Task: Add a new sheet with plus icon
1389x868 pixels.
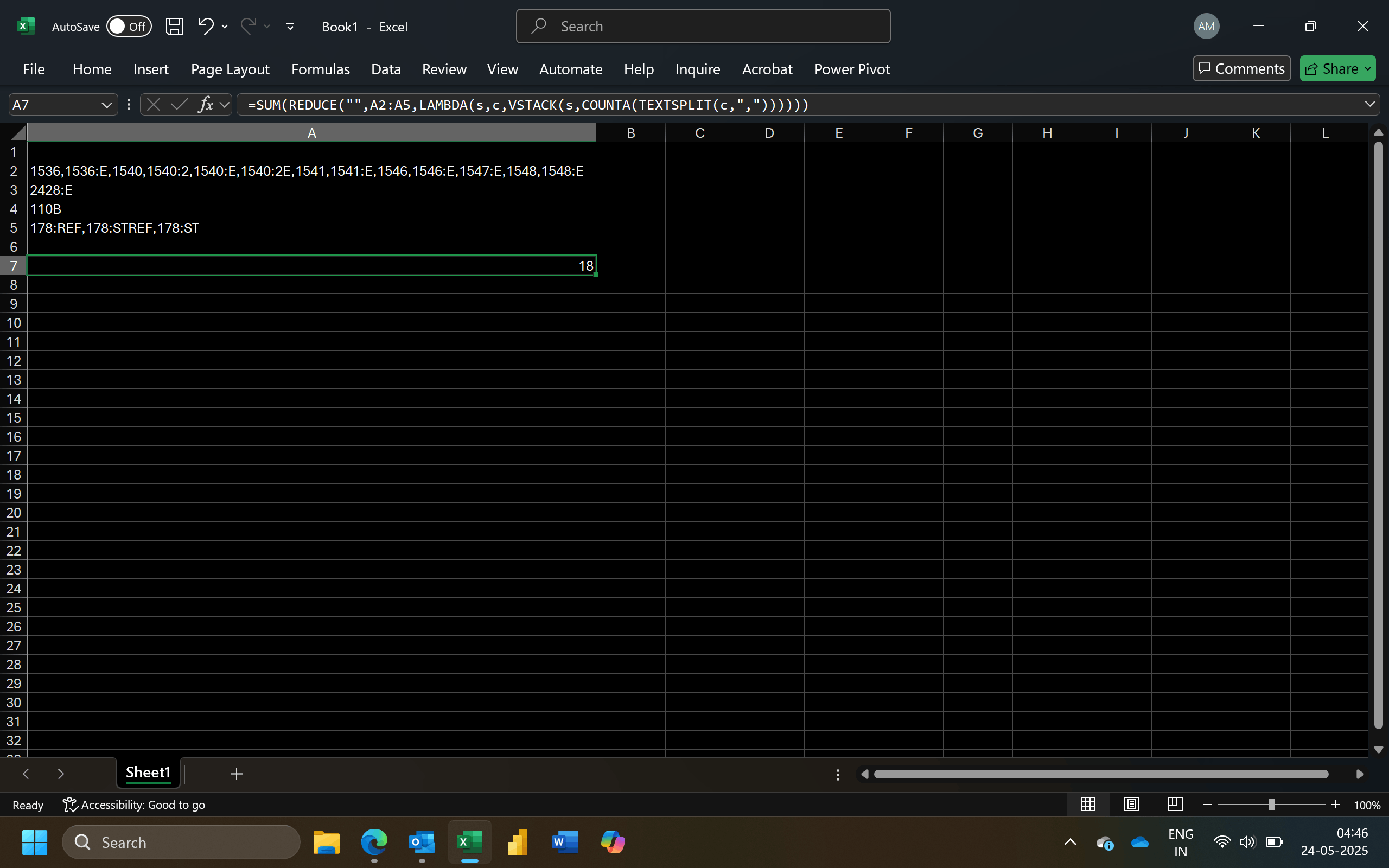Action: (x=236, y=774)
